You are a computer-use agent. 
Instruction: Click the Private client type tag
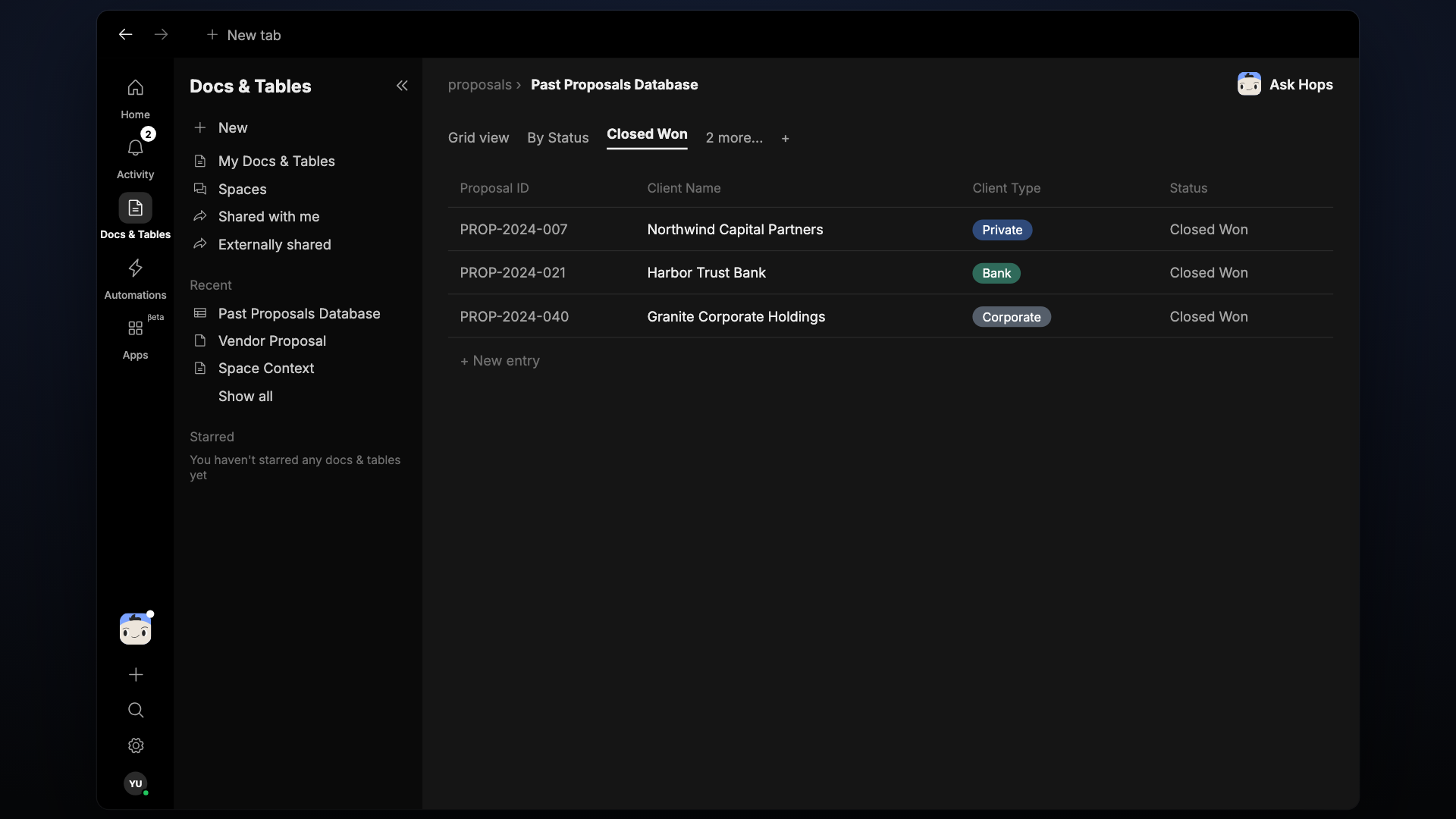(1002, 230)
